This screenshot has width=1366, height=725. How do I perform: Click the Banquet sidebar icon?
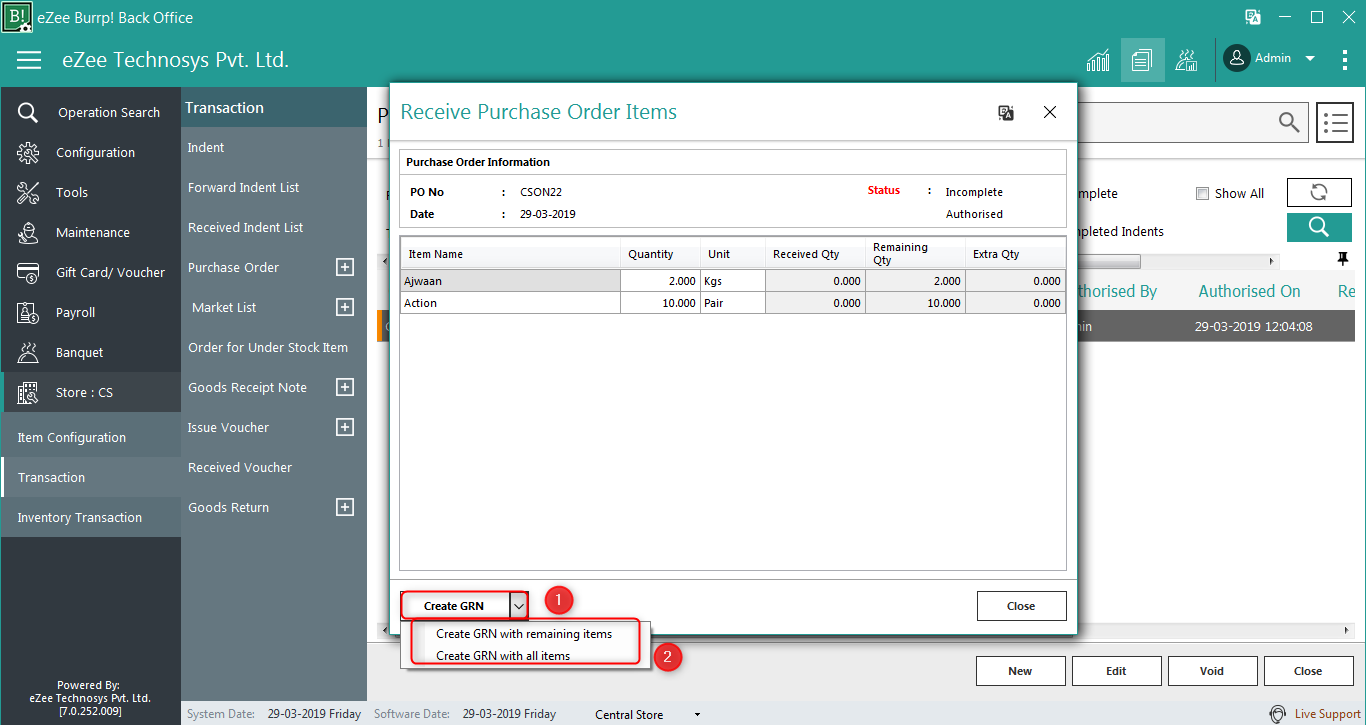click(28, 353)
